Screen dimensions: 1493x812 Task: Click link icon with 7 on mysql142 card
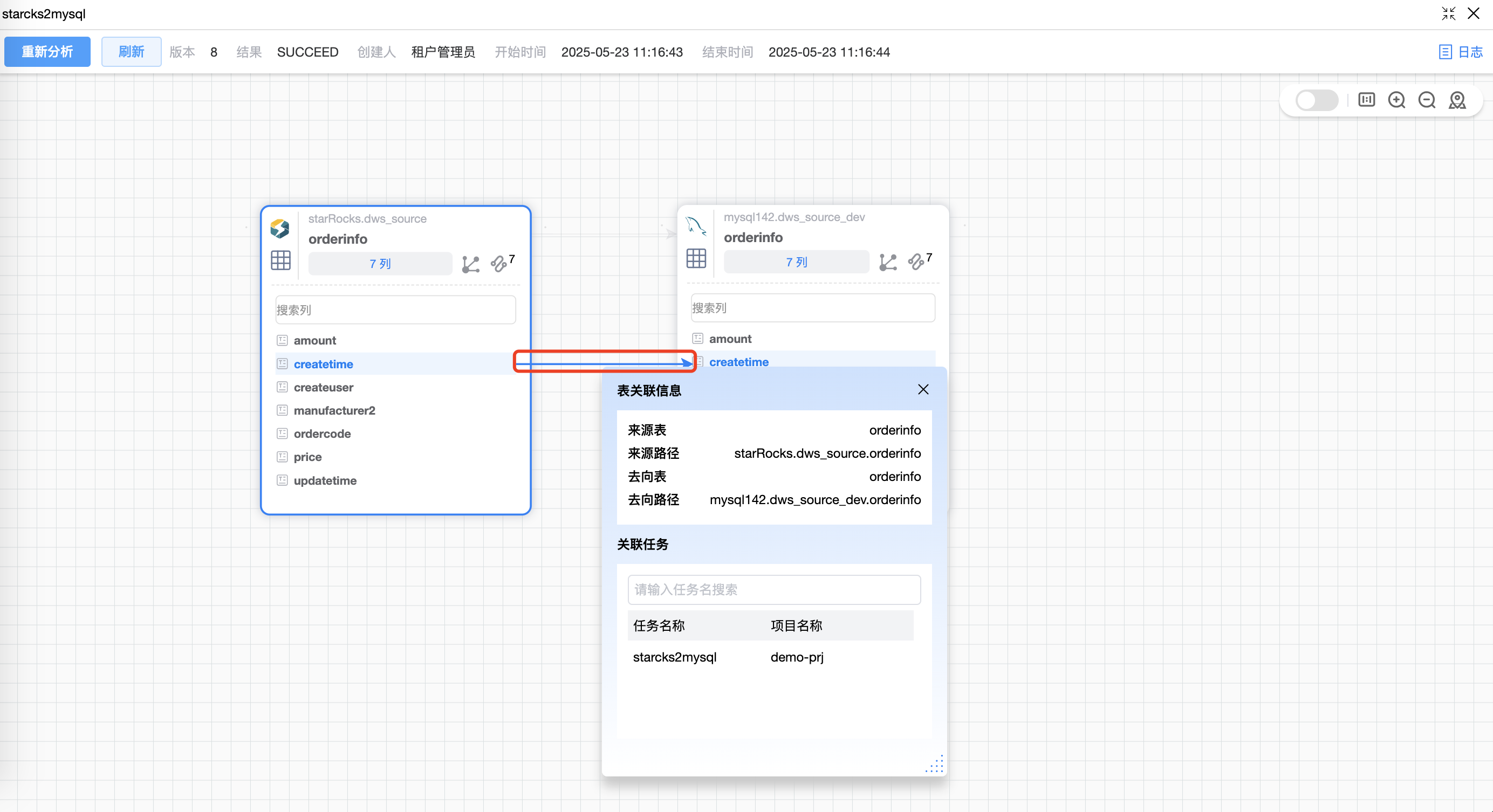pos(916,262)
